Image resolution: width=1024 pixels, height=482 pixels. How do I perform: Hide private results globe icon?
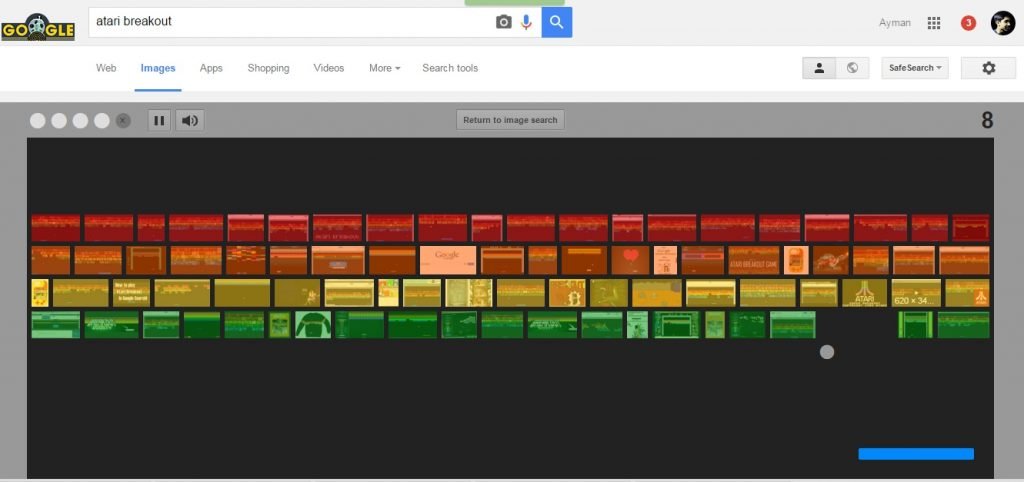click(852, 68)
